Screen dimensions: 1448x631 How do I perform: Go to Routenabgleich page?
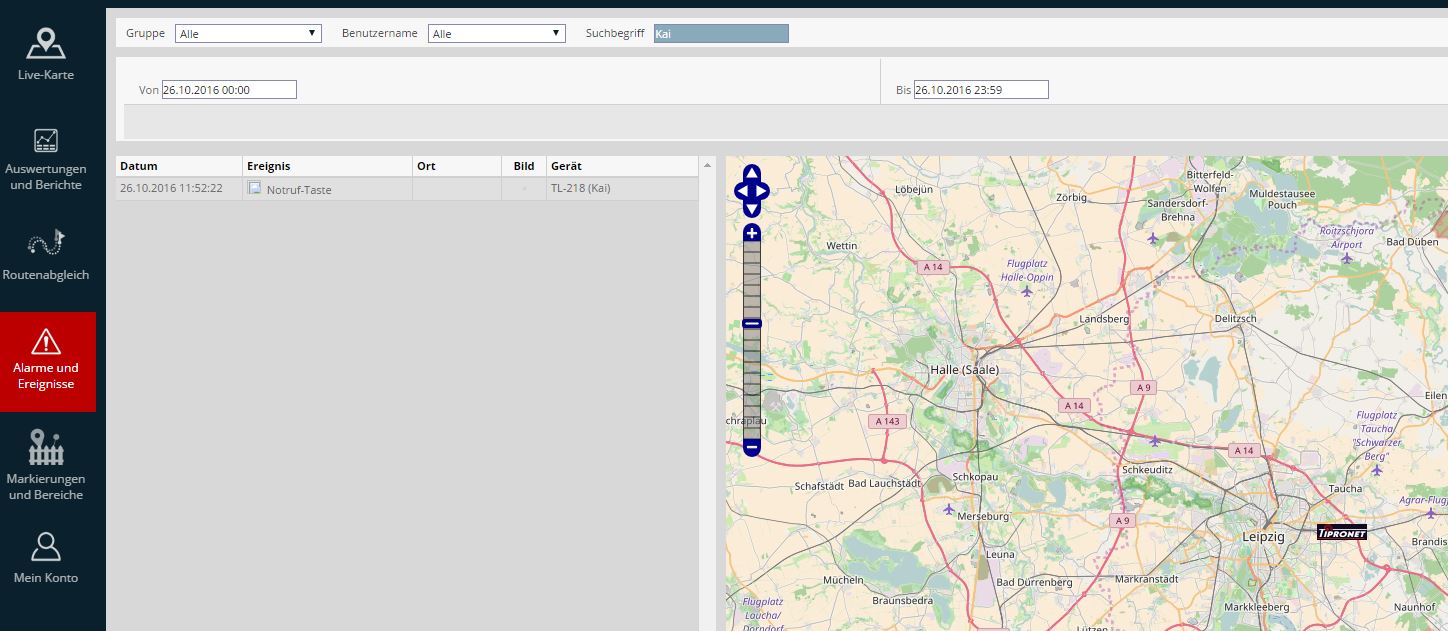46,255
